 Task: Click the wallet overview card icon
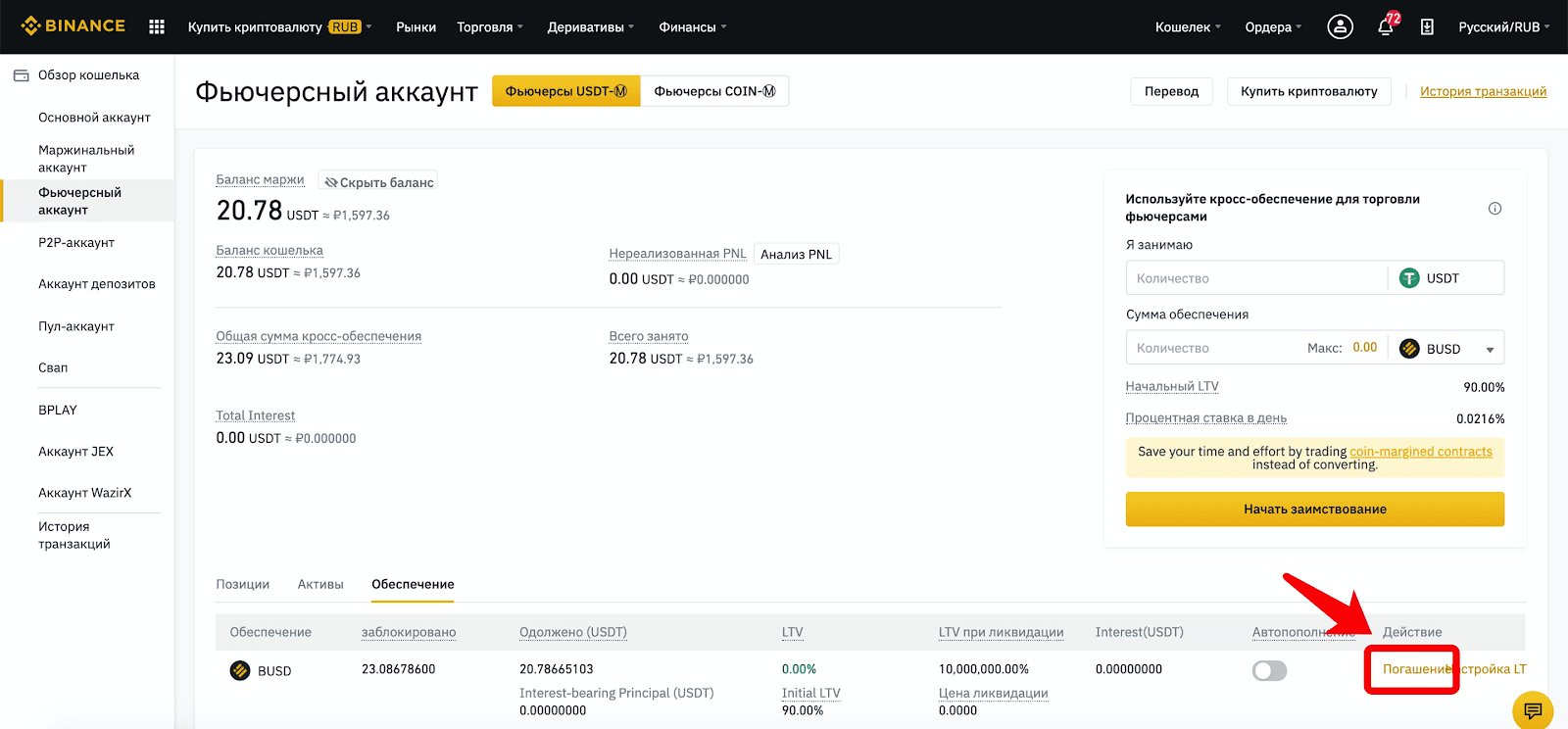coord(21,75)
